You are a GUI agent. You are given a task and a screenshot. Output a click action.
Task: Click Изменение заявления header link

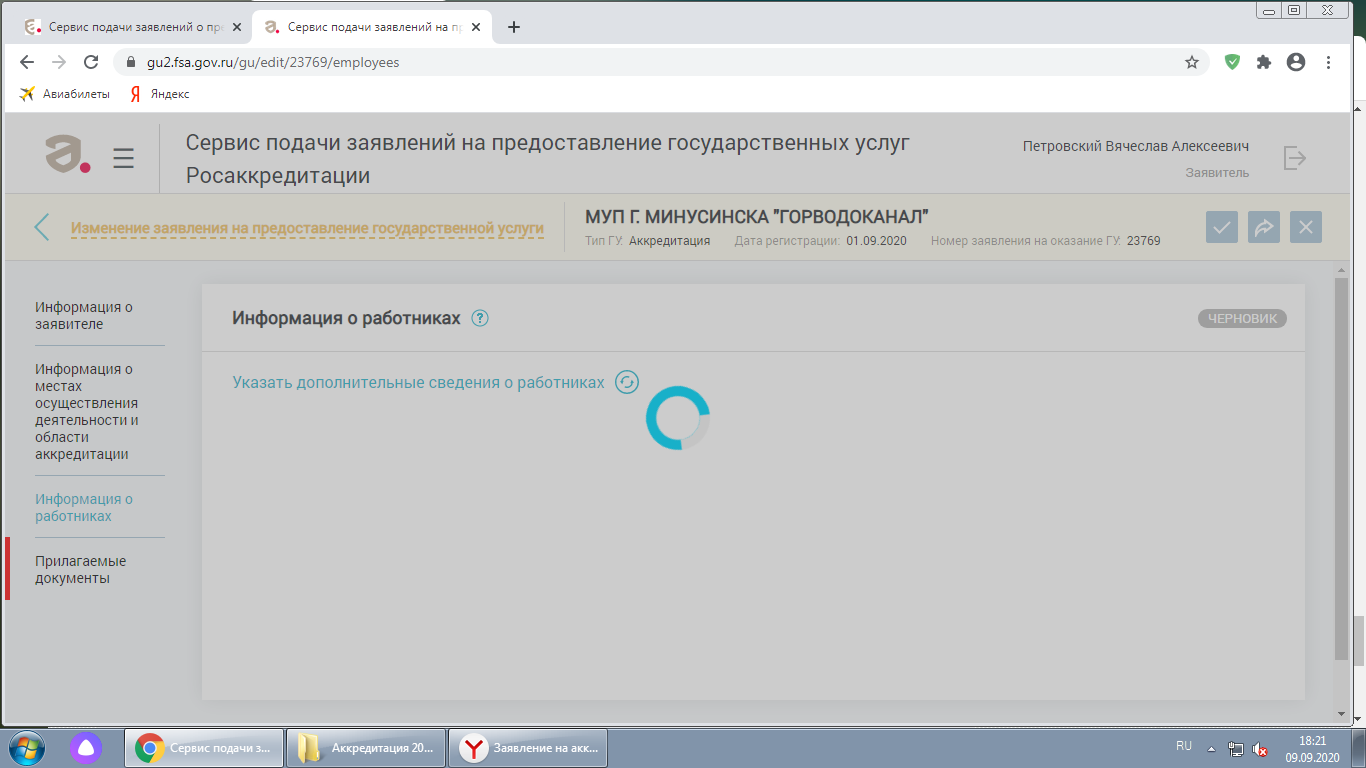[x=307, y=228]
